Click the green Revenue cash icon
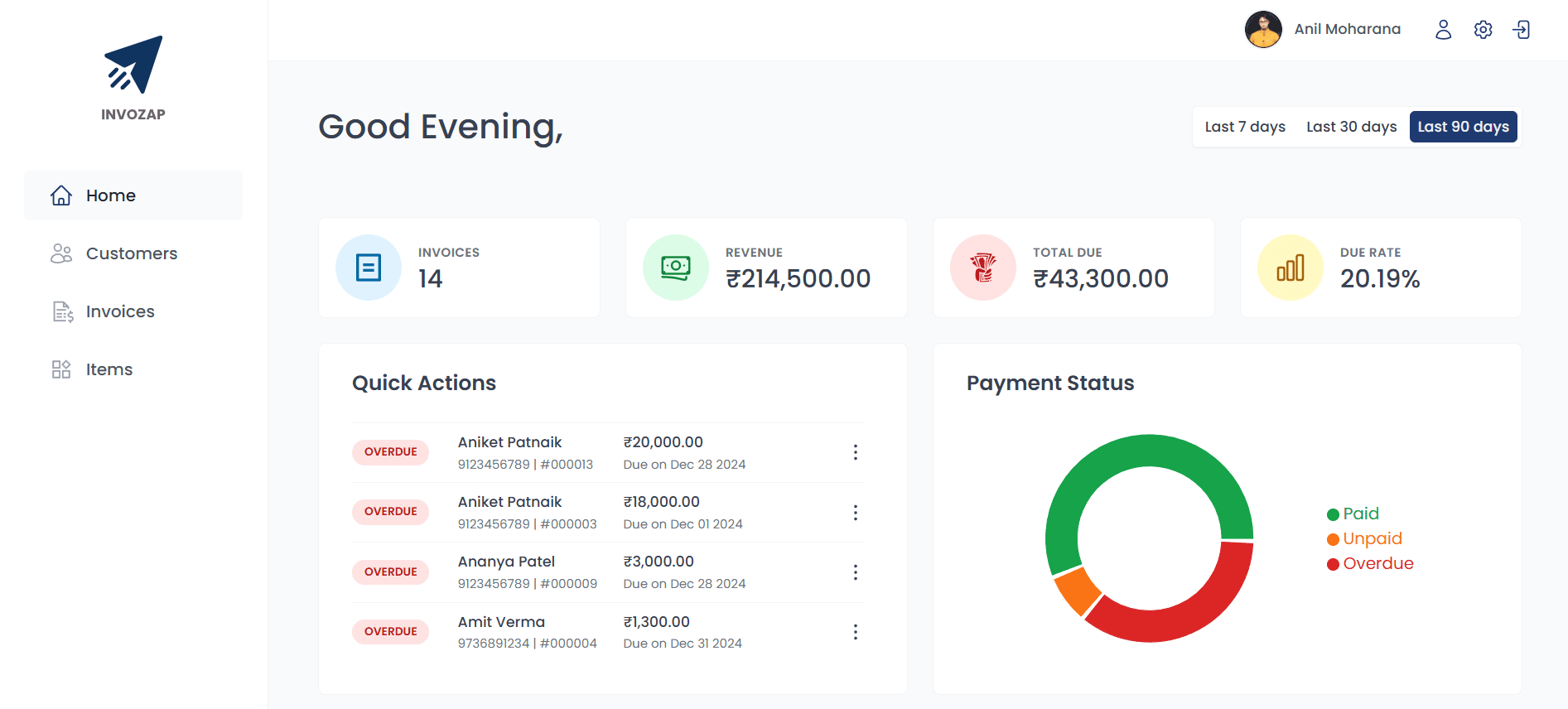1568x709 pixels. [x=676, y=268]
